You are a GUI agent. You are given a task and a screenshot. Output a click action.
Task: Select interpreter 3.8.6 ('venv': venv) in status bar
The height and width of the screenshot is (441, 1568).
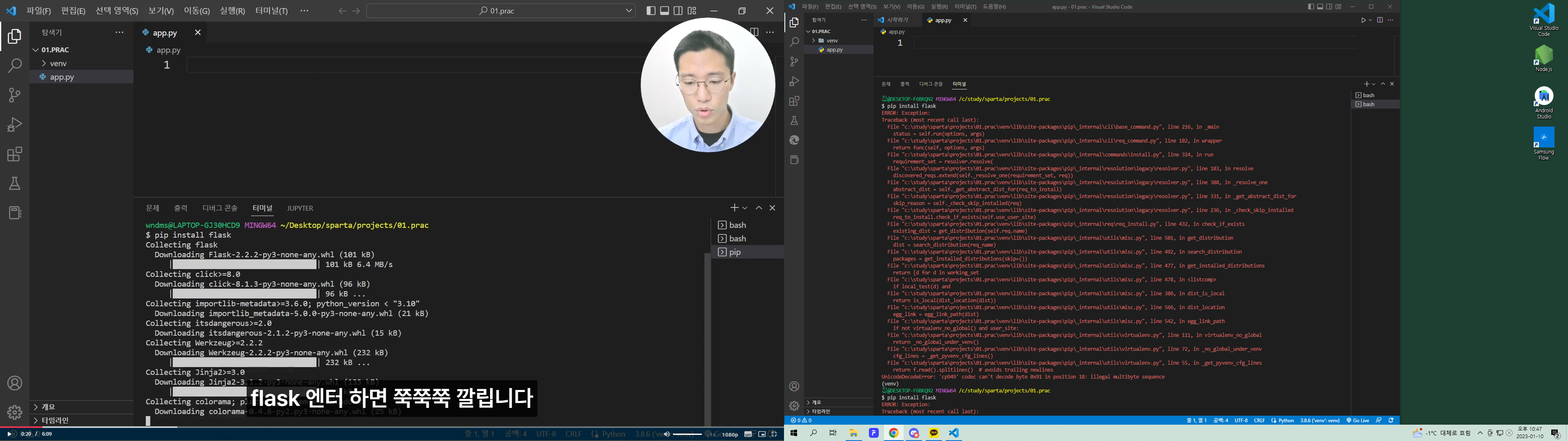1320,420
